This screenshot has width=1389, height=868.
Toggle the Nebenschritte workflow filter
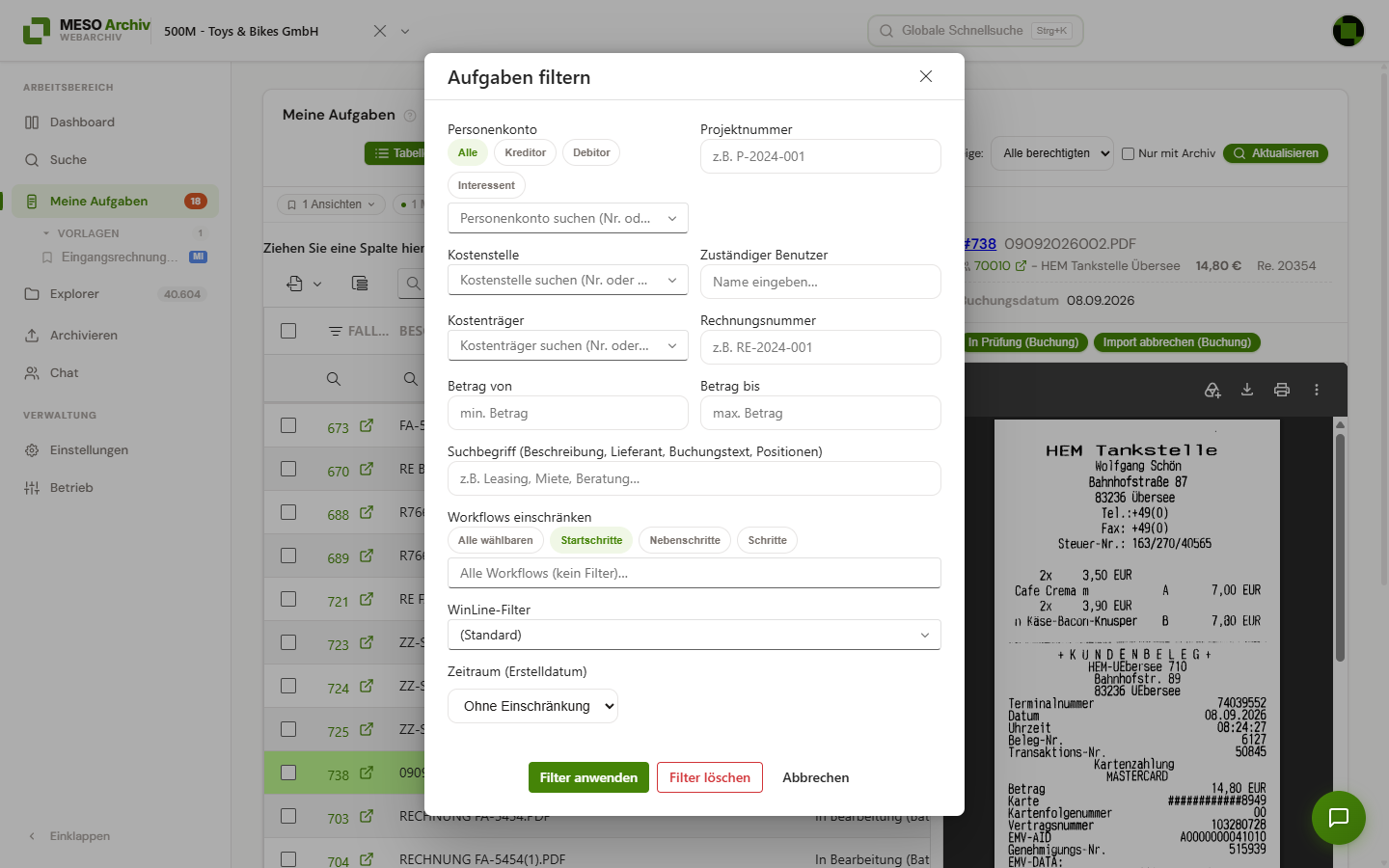(x=685, y=540)
